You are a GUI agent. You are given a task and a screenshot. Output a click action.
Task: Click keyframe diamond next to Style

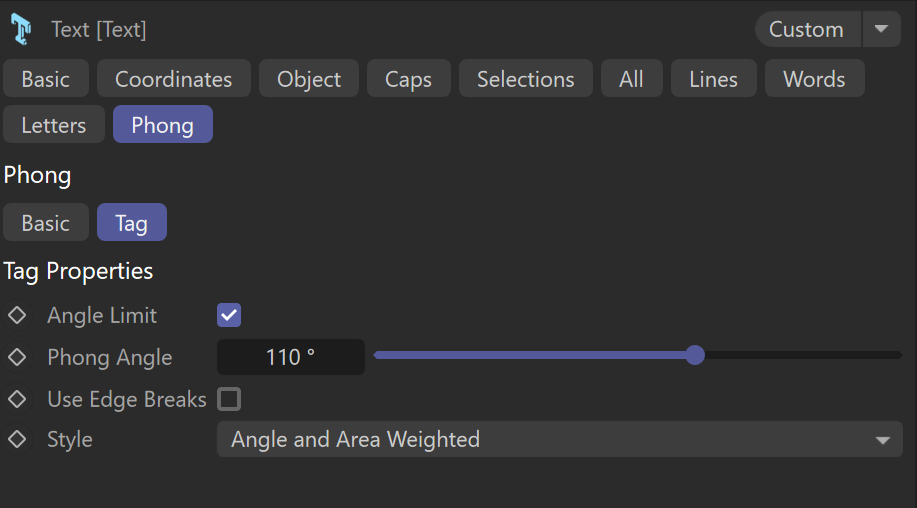pos(17,439)
